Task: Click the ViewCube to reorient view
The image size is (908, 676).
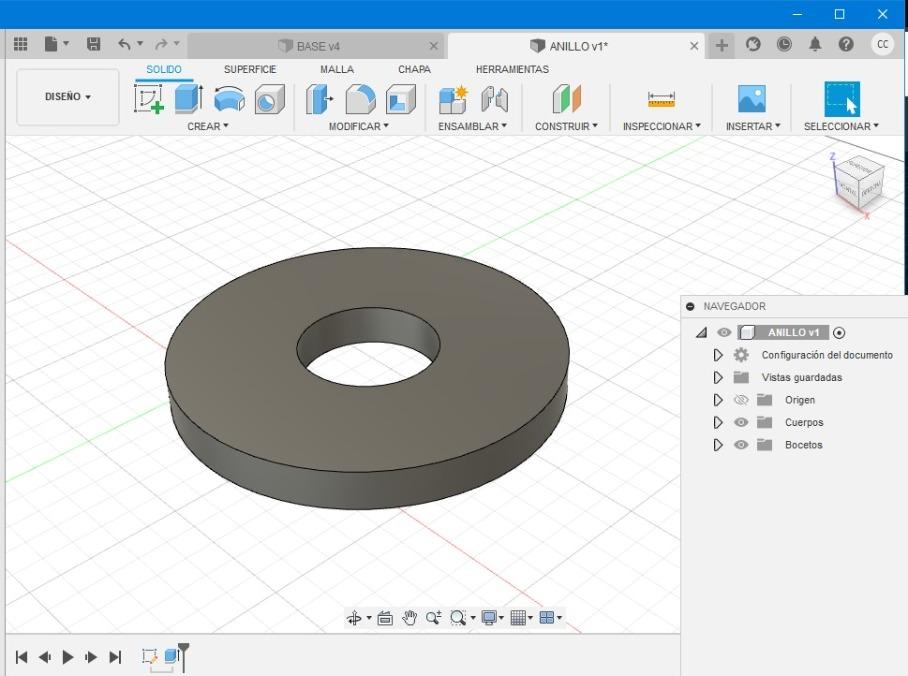Action: pos(860,182)
